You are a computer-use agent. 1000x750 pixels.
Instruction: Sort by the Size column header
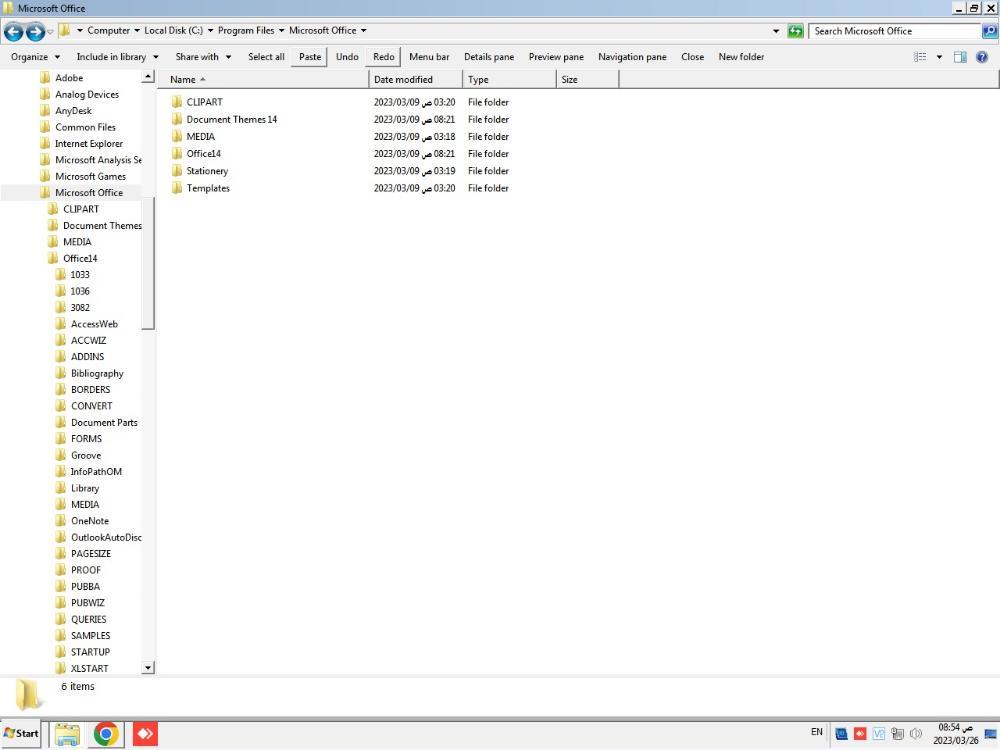pyautogui.click(x=587, y=80)
